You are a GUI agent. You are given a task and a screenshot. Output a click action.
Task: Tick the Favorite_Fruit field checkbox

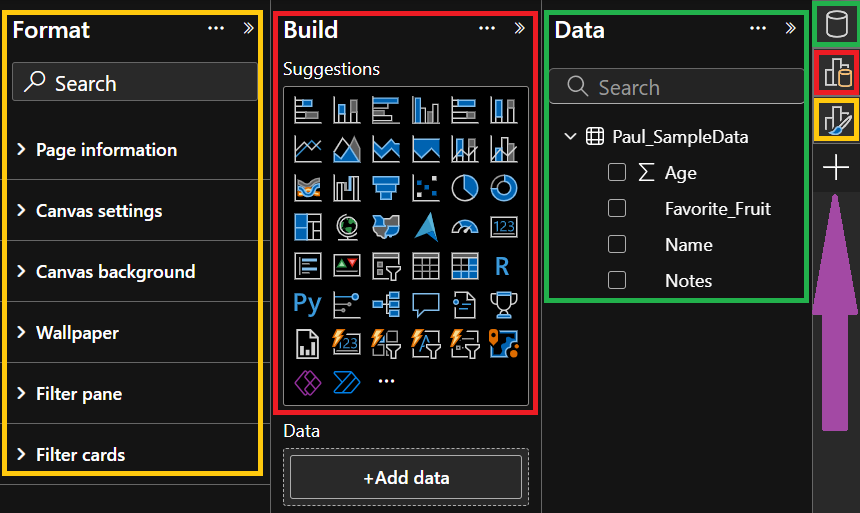(x=617, y=209)
